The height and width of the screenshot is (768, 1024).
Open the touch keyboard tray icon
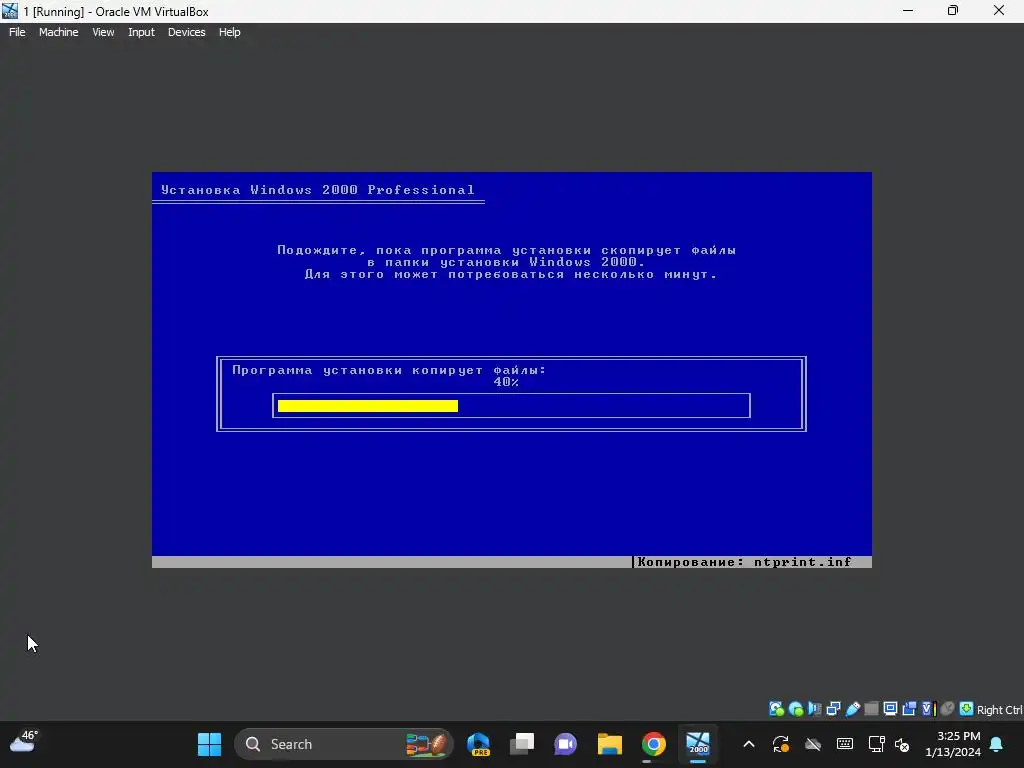click(844, 744)
